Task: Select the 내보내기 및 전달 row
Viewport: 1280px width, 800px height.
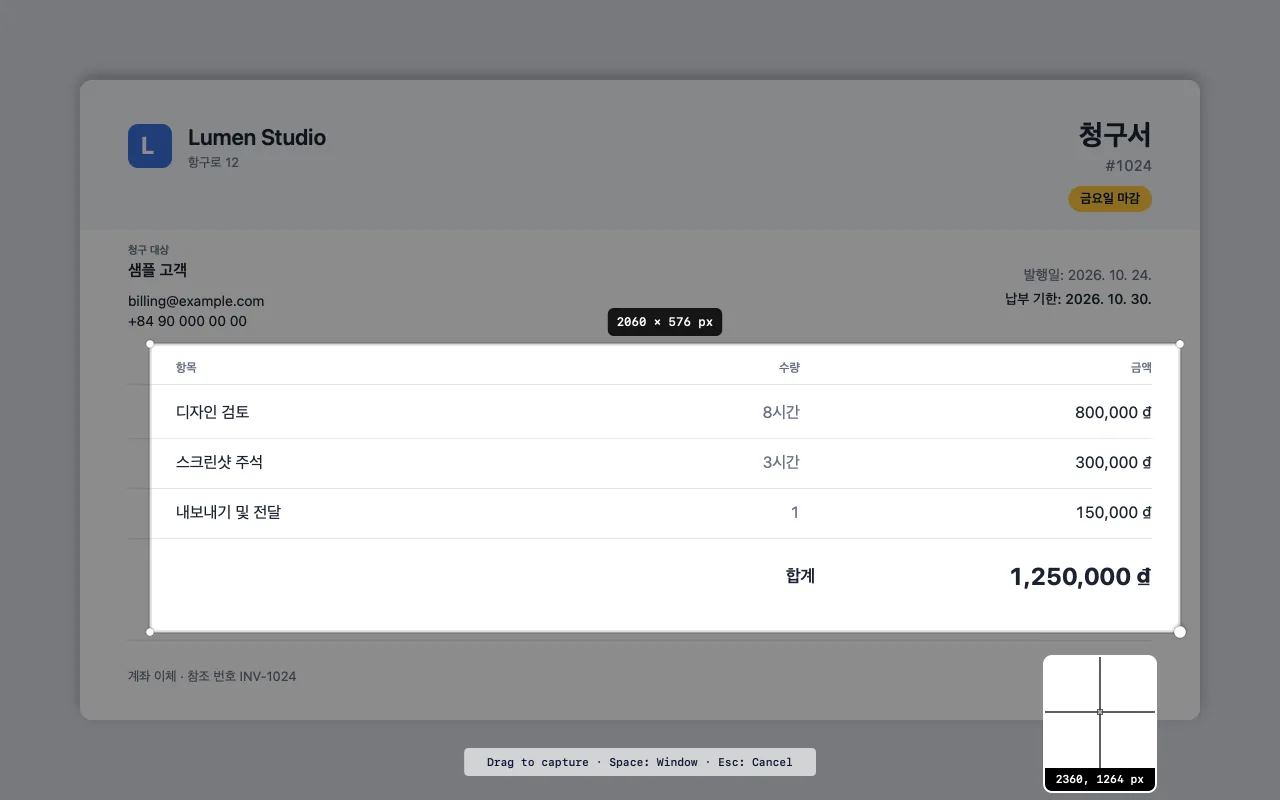Action: [664, 513]
